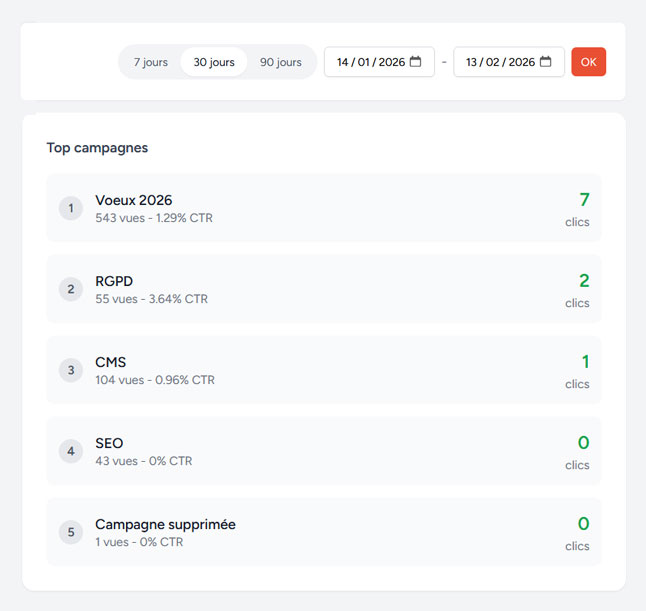Click rank badge number 4

[x=70, y=451]
